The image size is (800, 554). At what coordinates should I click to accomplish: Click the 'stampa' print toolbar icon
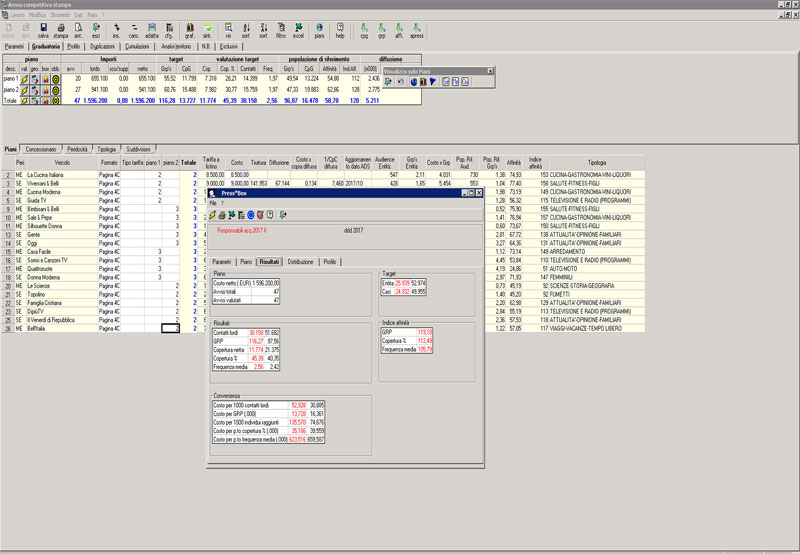61,28
